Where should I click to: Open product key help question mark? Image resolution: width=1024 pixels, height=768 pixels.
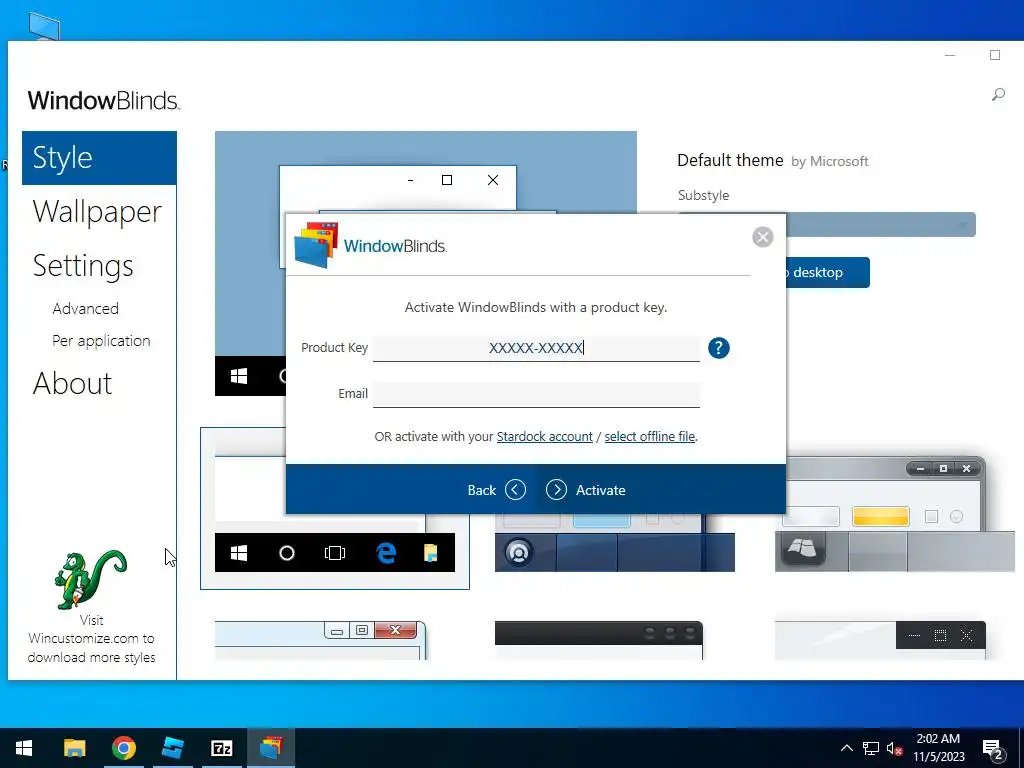click(x=718, y=348)
